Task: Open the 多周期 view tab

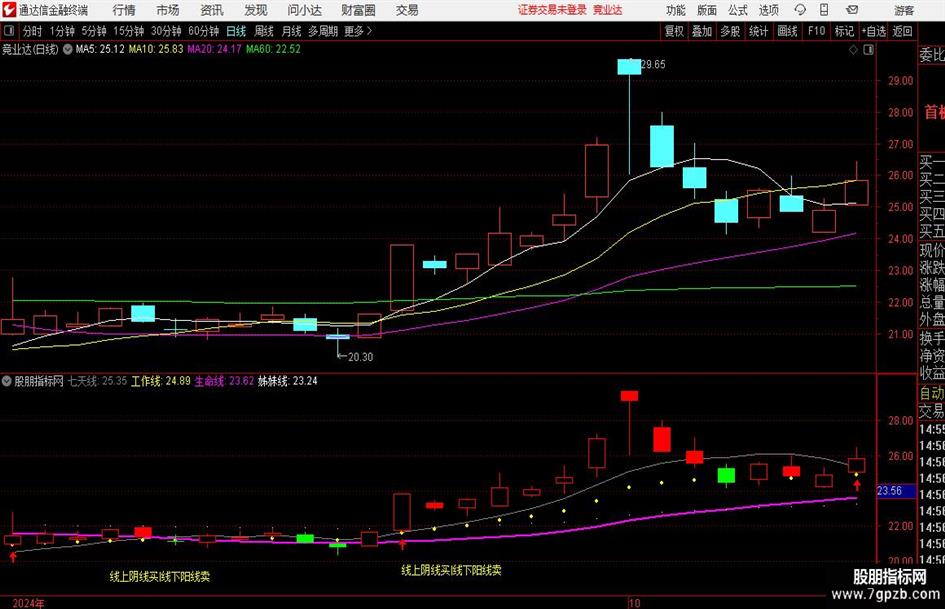Action: [323, 31]
